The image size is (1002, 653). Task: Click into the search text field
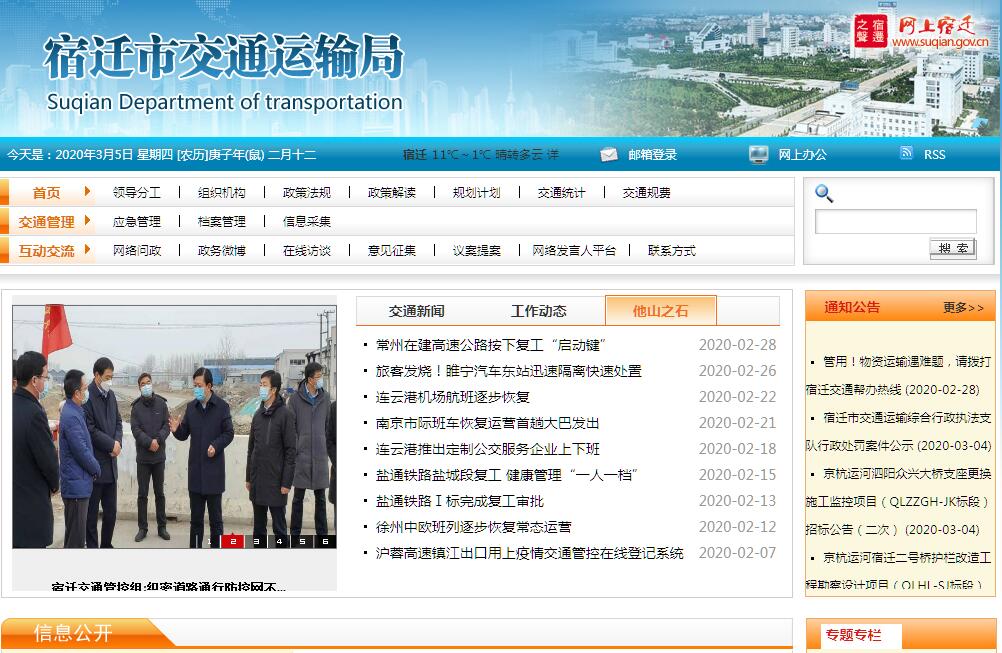[895, 222]
